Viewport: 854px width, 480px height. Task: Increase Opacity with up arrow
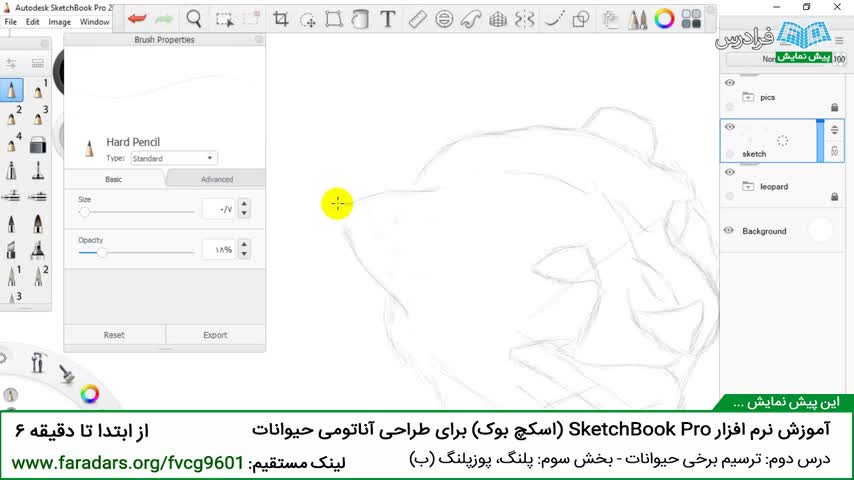tap(244, 244)
